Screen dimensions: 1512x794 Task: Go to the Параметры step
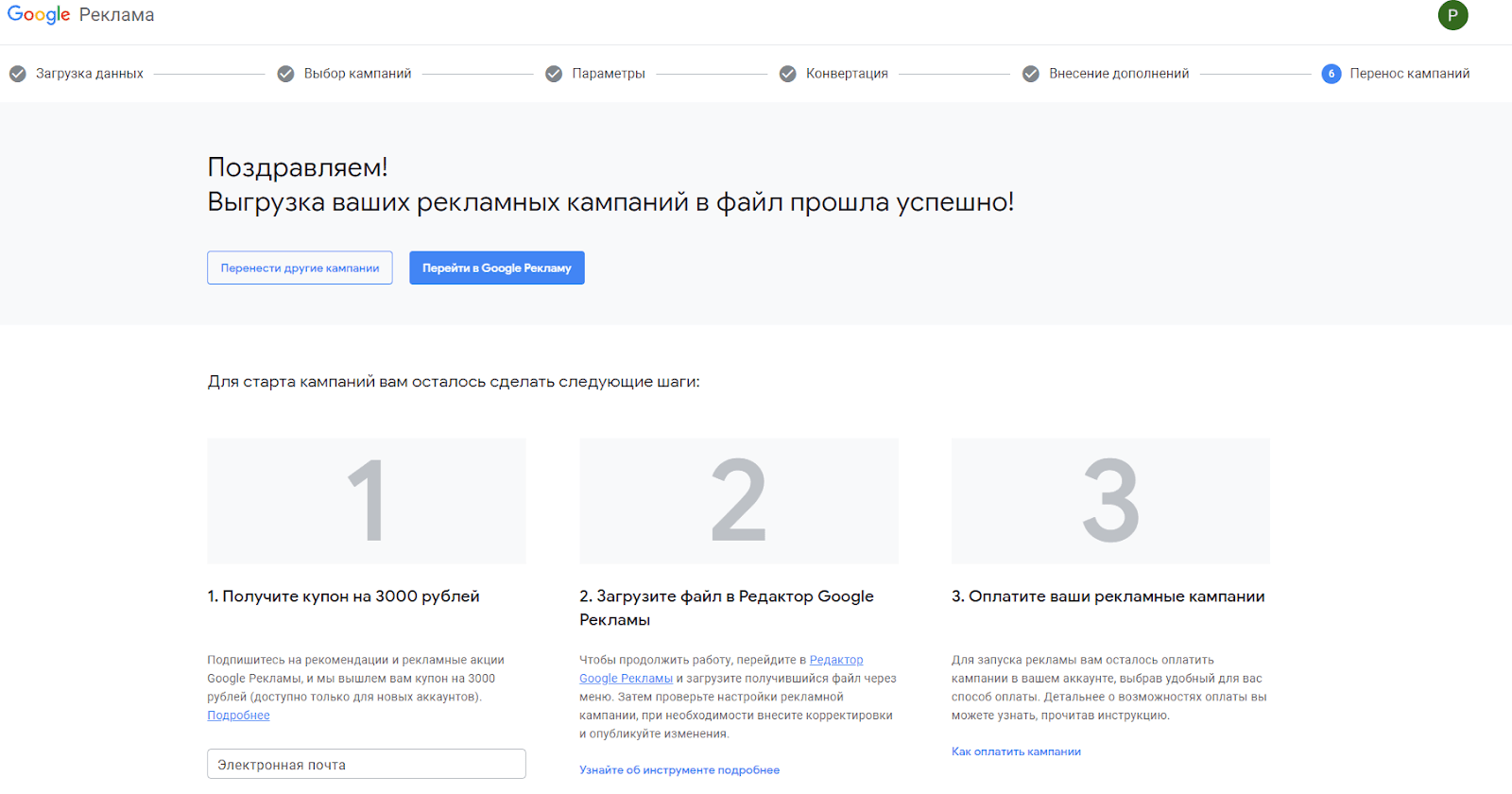coord(609,74)
